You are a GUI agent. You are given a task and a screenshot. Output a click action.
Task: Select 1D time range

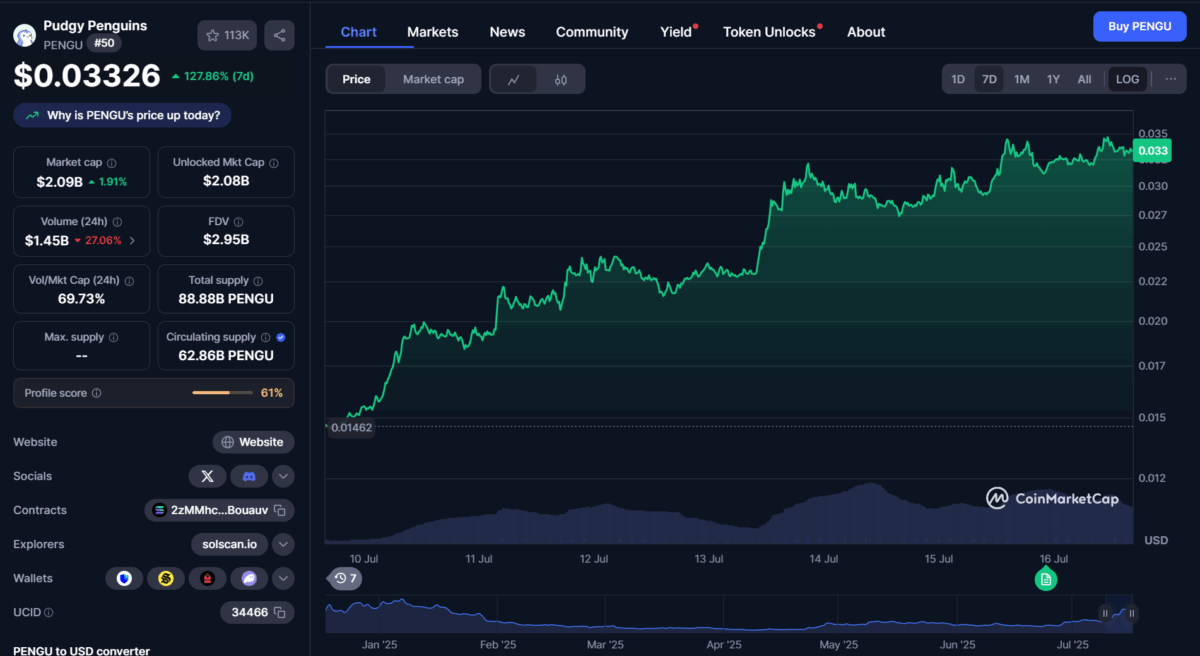pyautogui.click(x=958, y=79)
